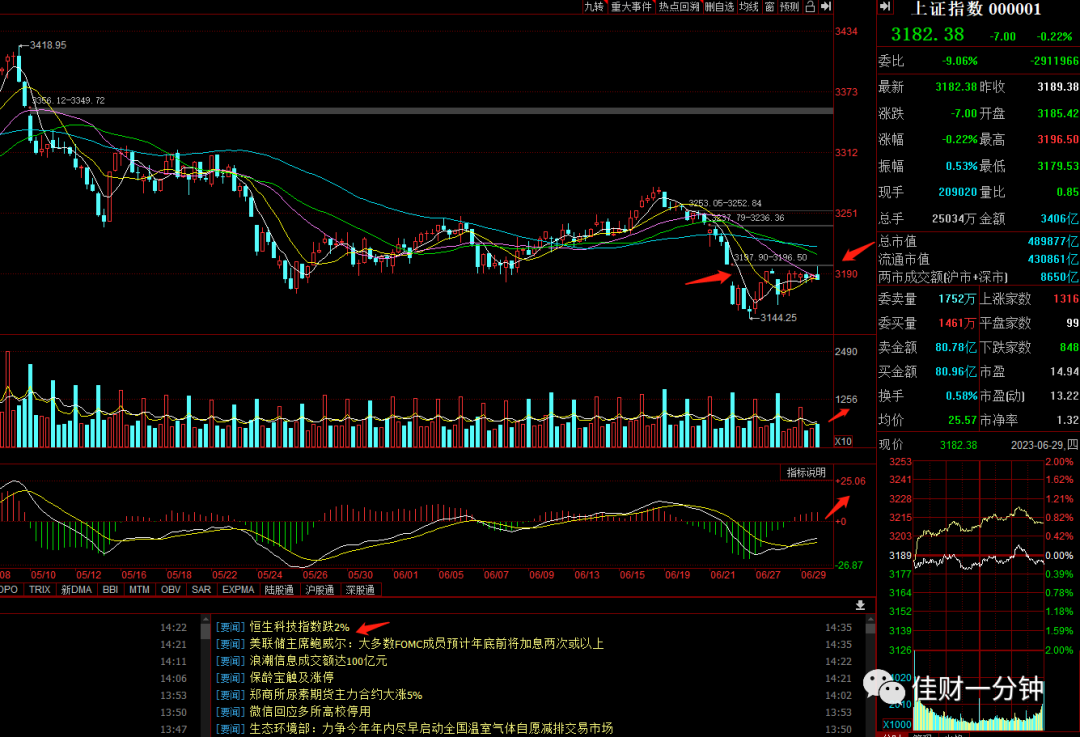Click the collapse arrow icon beside the lock
Image resolution: width=1080 pixels, height=737 pixels.
(826, 7)
